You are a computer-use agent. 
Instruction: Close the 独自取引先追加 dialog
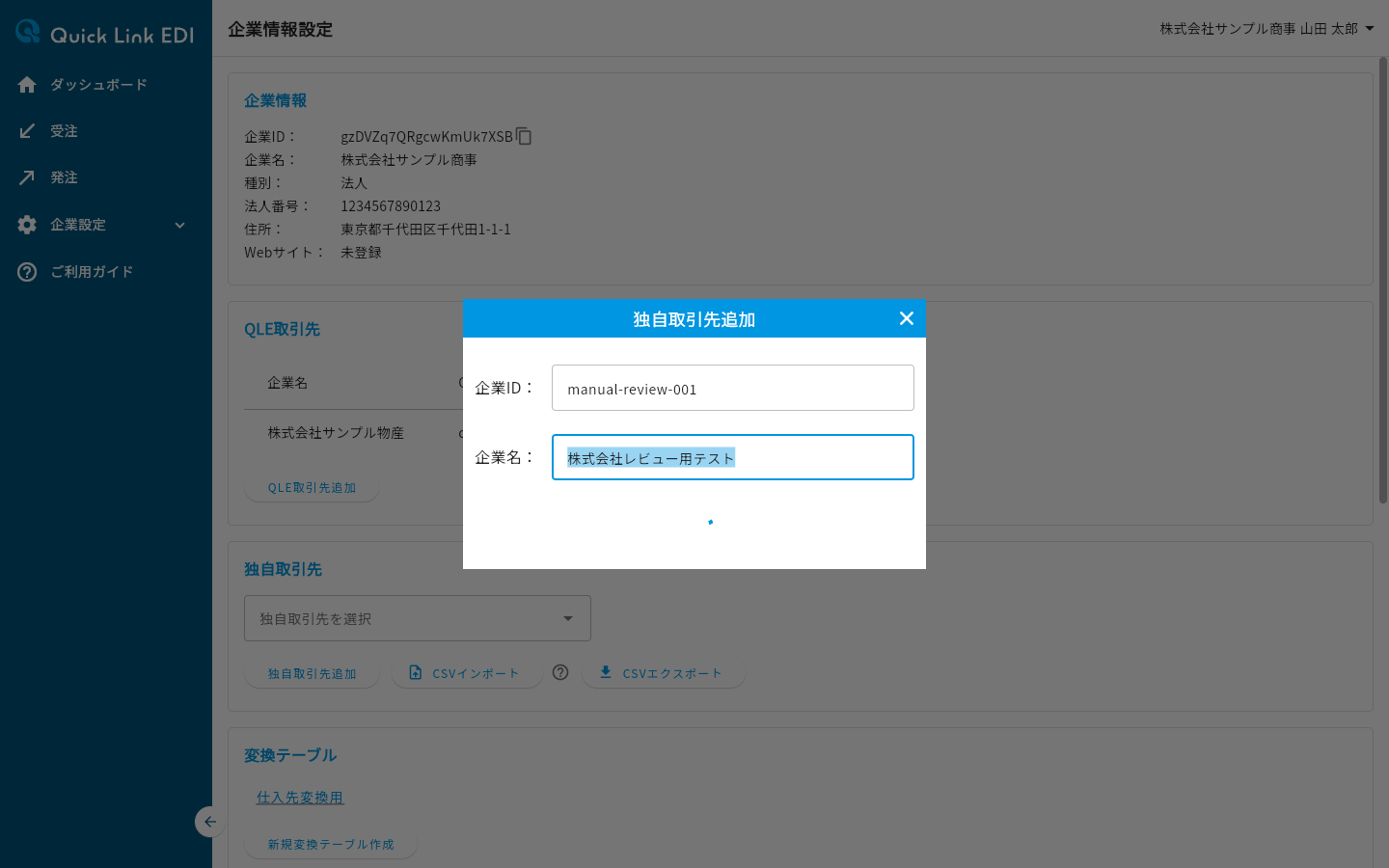tap(906, 318)
